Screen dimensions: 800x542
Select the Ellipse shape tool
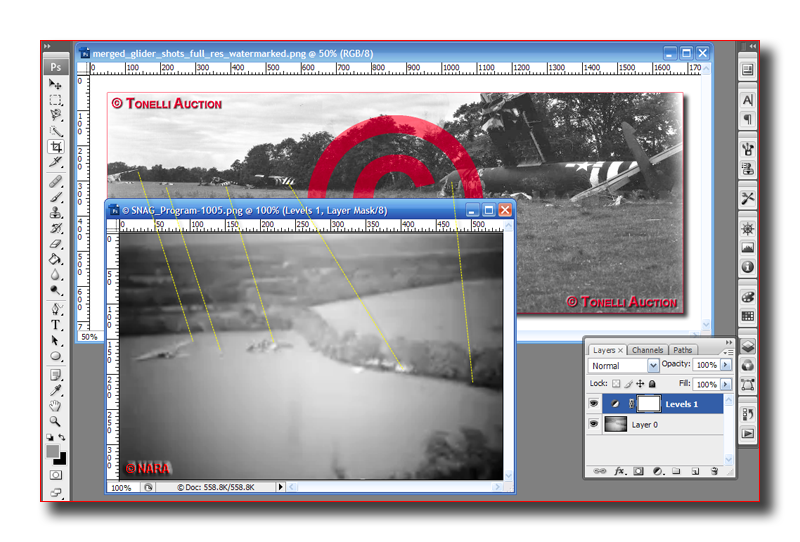click(x=56, y=356)
